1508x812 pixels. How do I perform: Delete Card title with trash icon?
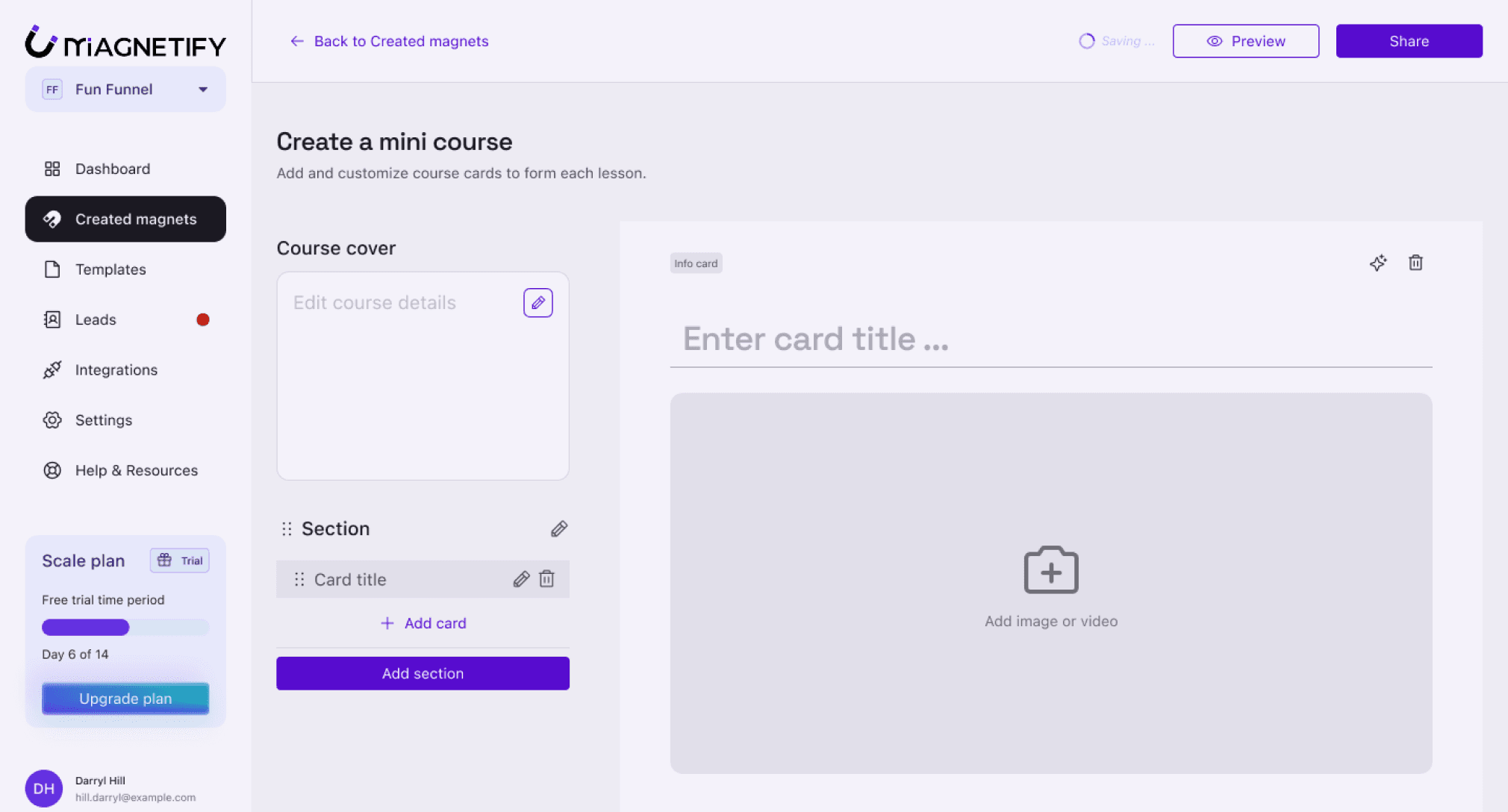click(546, 579)
